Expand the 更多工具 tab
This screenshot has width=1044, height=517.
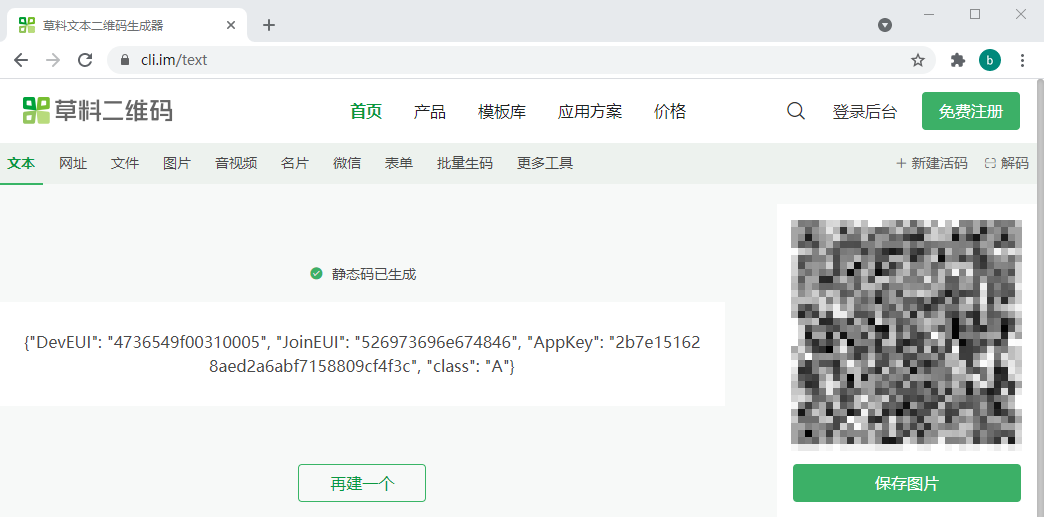click(545, 163)
